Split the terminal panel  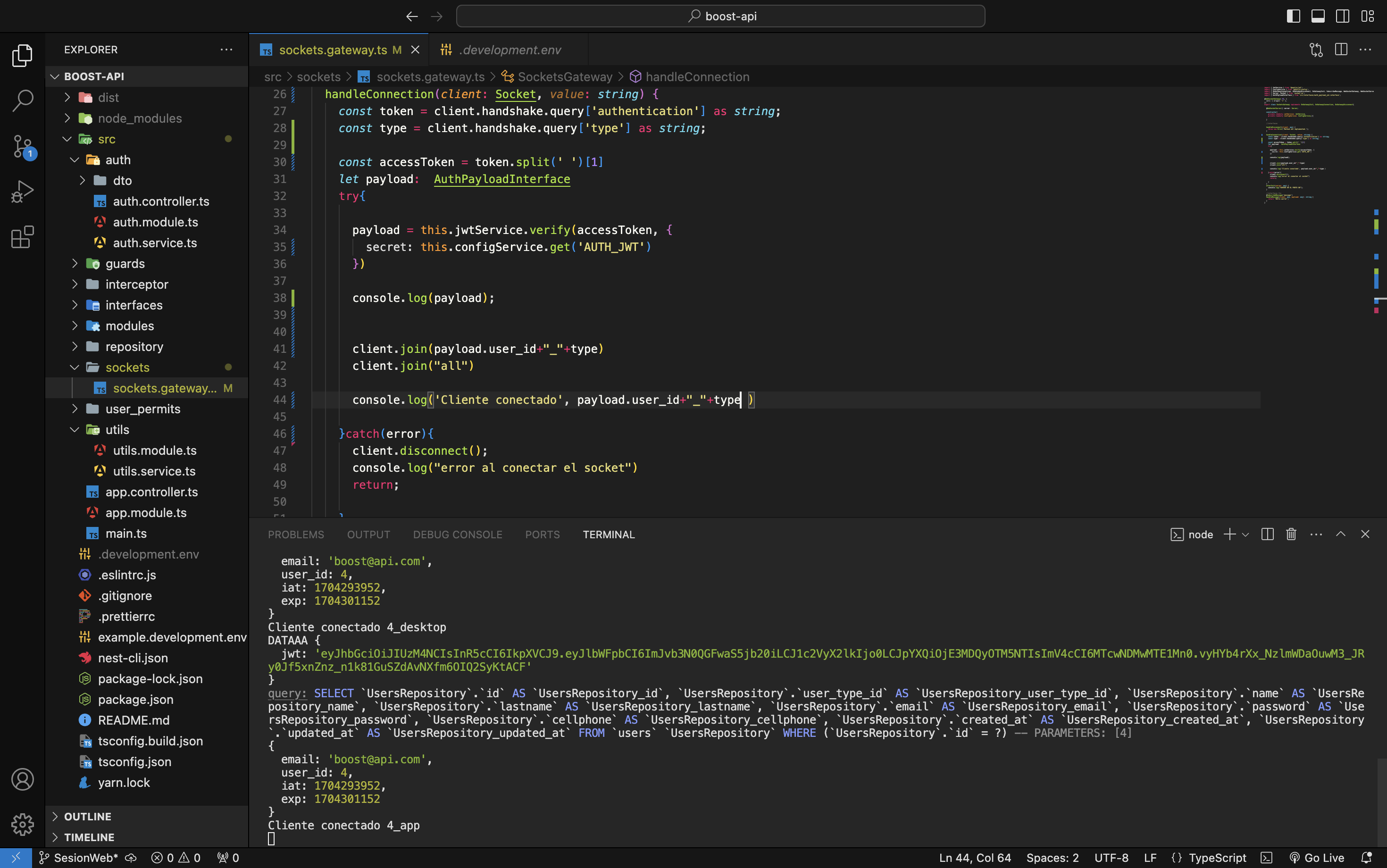1268,534
